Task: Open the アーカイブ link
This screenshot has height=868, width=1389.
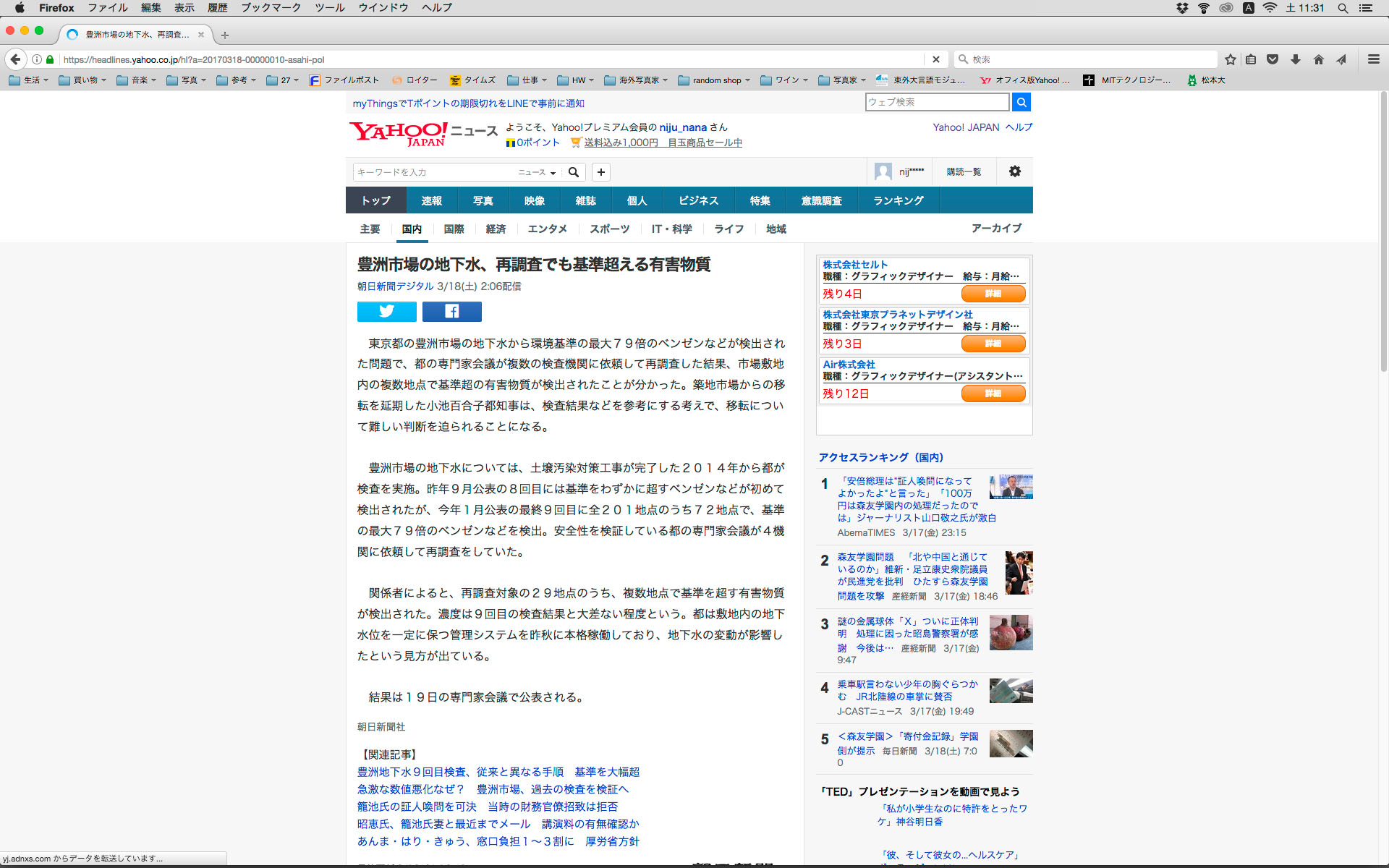Action: pyautogui.click(x=996, y=228)
